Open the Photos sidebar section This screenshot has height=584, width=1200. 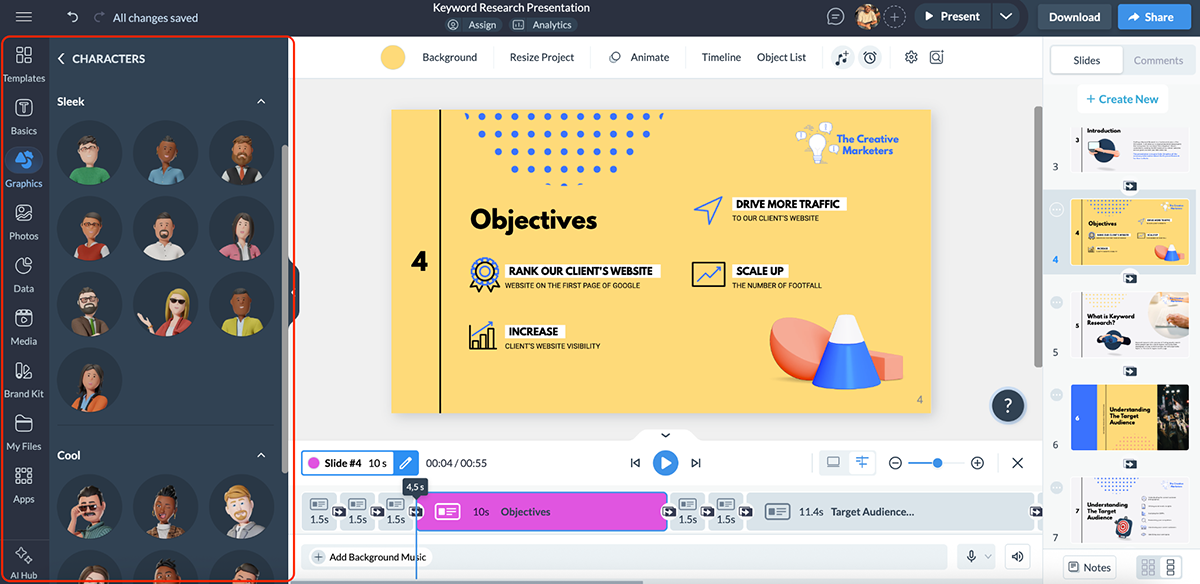(x=24, y=221)
